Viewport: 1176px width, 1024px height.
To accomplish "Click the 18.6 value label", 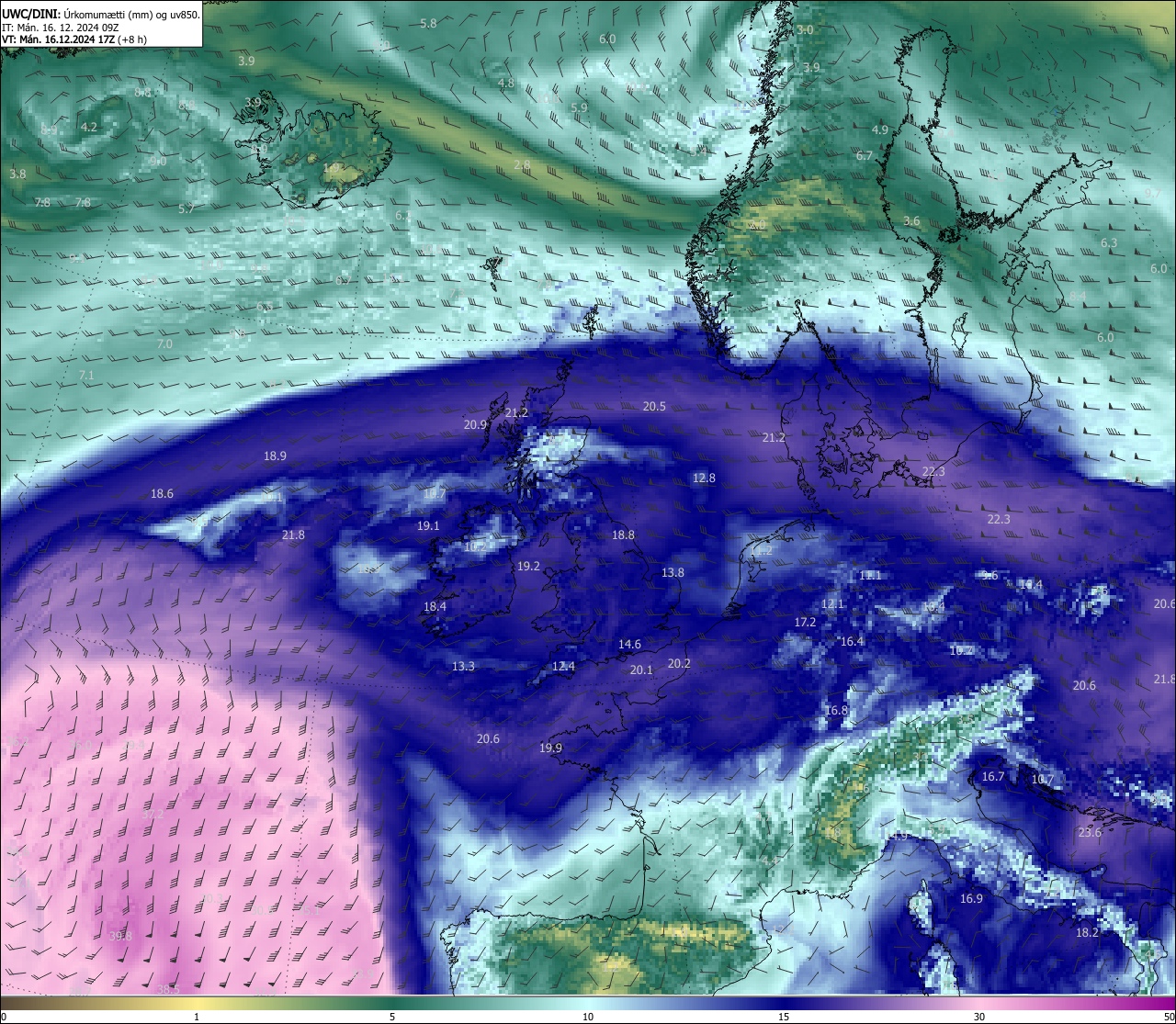I will [162, 493].
